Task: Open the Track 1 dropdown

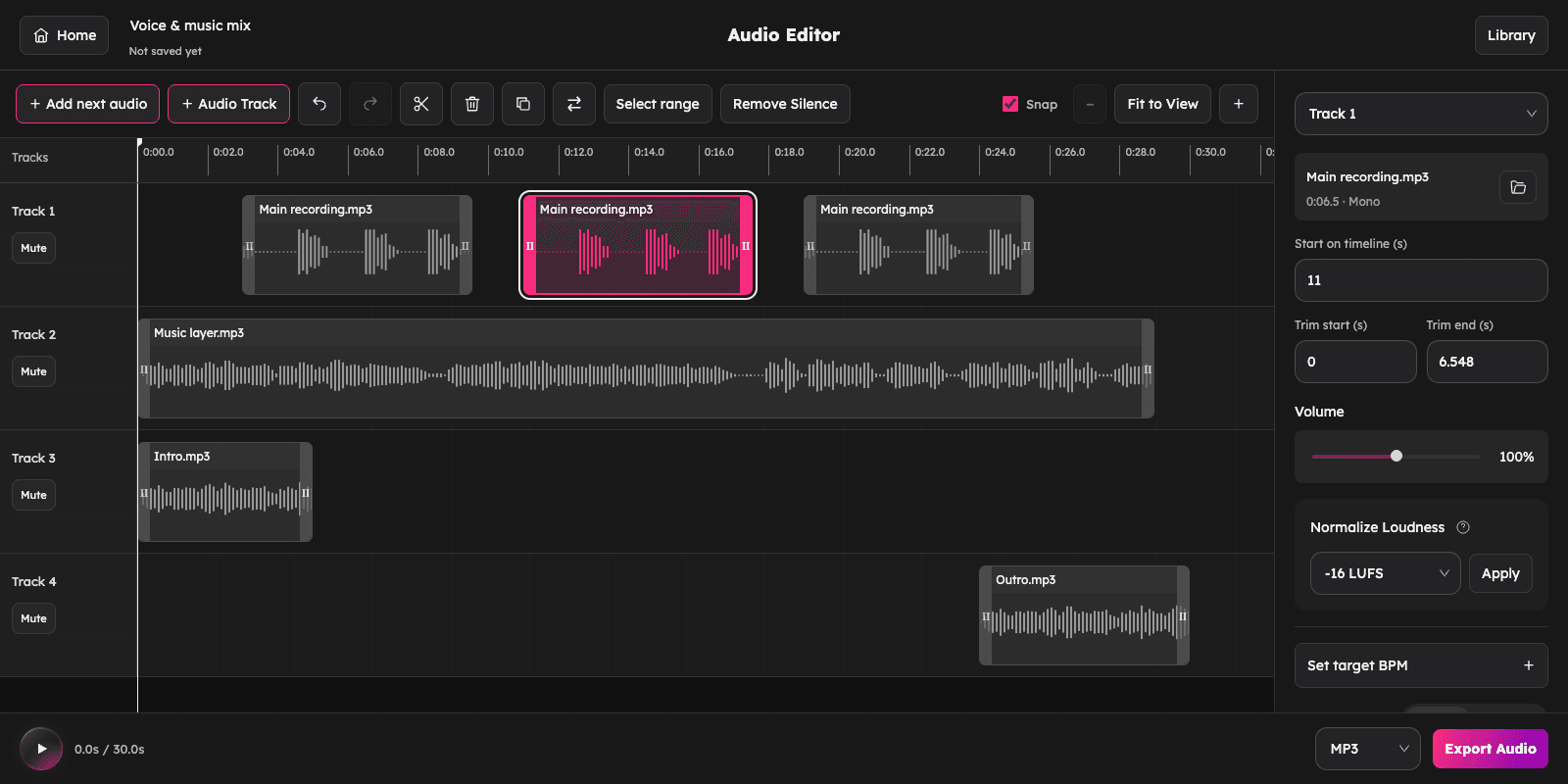Action: 1421,114
